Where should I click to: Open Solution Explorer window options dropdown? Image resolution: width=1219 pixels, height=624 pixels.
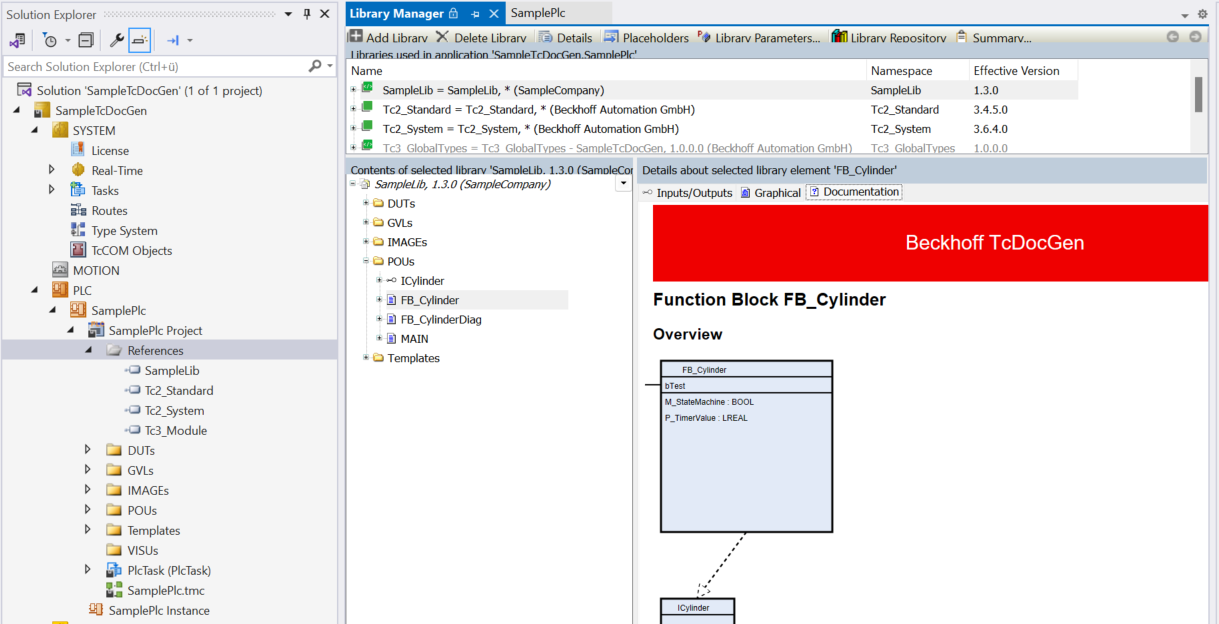(x=289, y=14)
